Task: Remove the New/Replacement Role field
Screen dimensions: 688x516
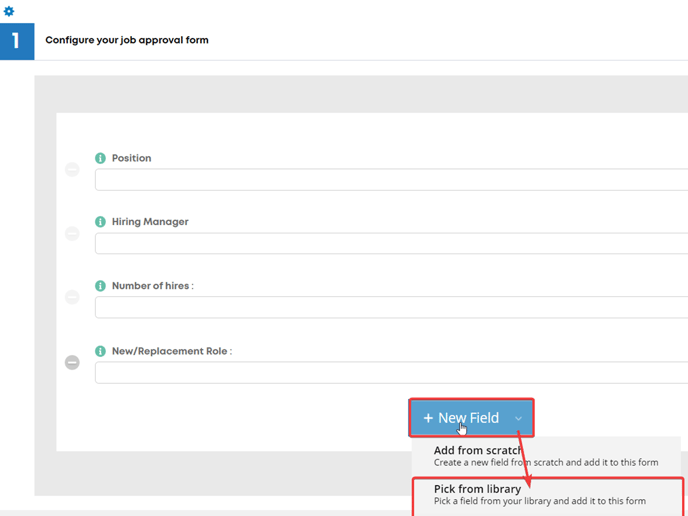Action: [x=72, y=362]
